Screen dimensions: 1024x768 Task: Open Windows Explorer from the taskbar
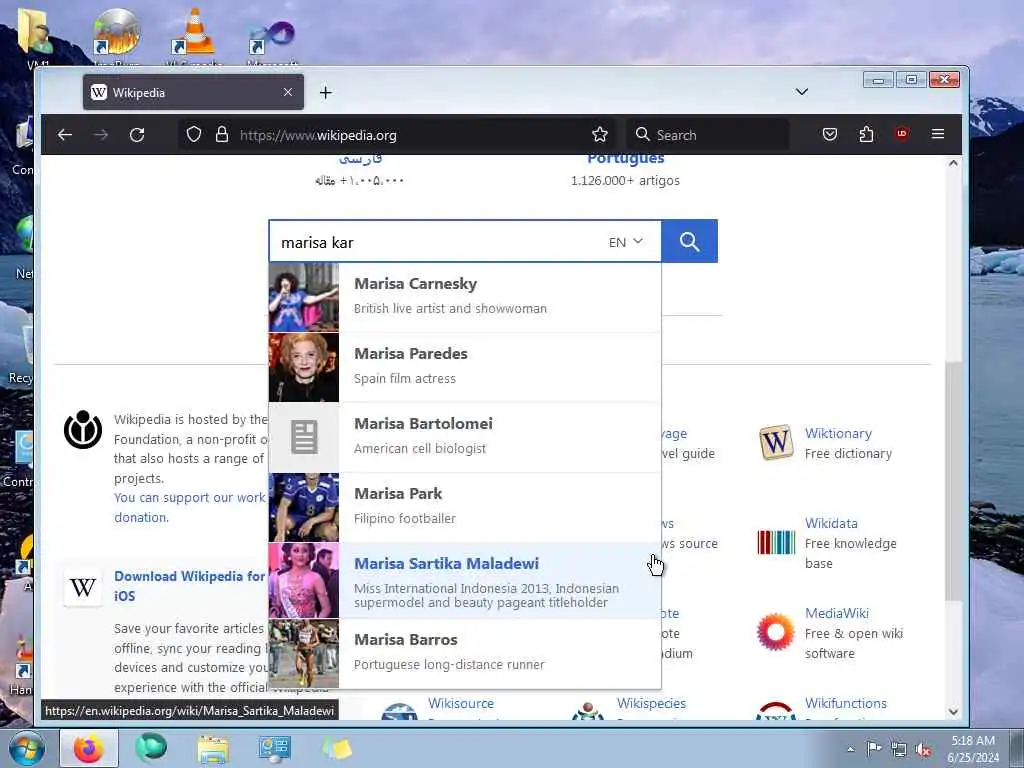[213, 749]
